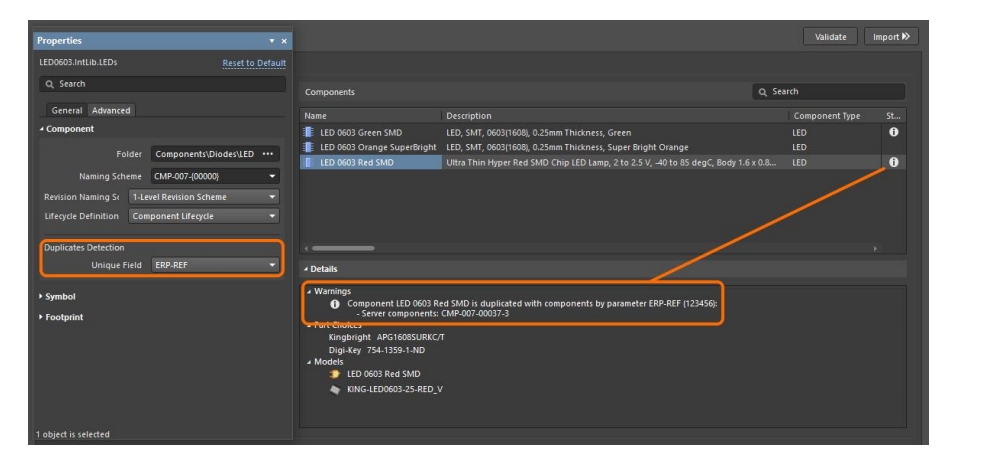
Task: Click the horizontal scrollbar in Components list
Action: click(343, 248)
